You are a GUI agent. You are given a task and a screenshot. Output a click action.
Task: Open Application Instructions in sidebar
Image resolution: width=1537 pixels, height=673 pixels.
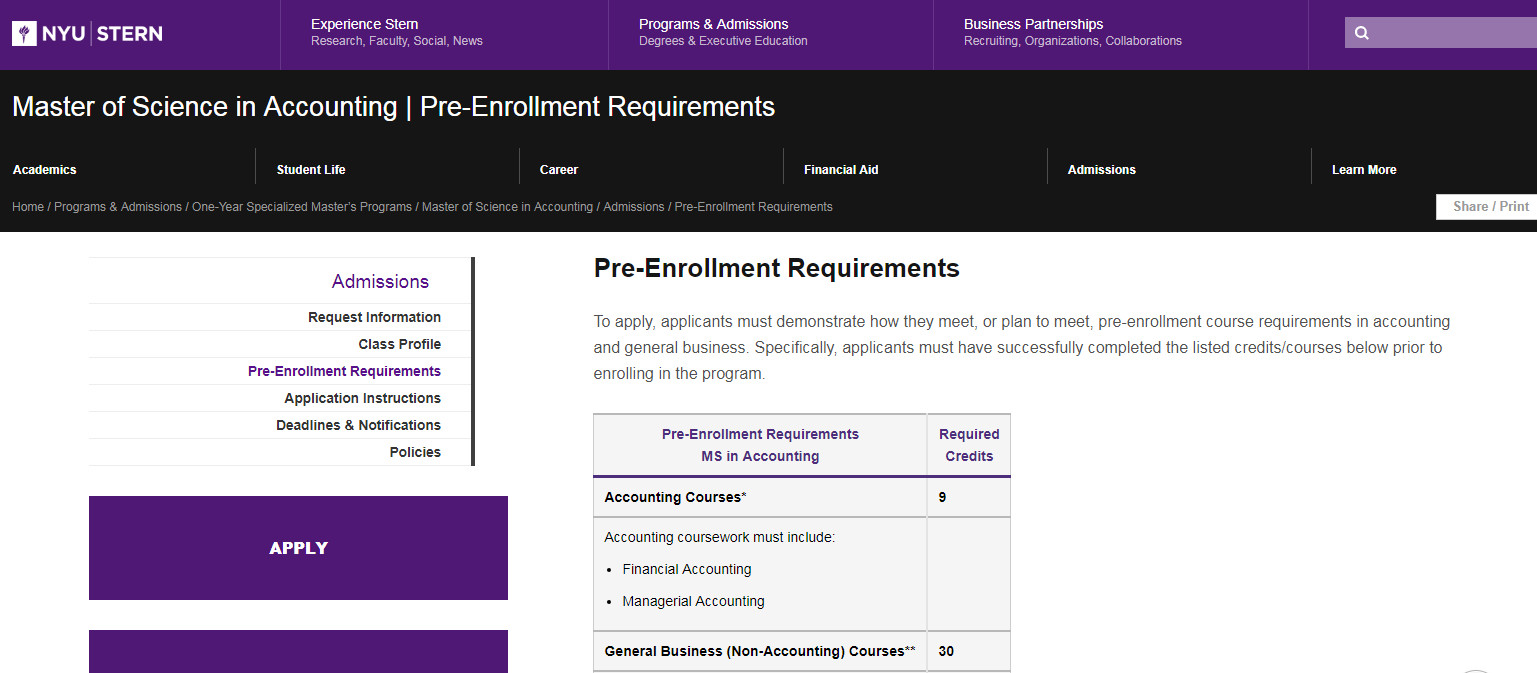click(362, 398)
